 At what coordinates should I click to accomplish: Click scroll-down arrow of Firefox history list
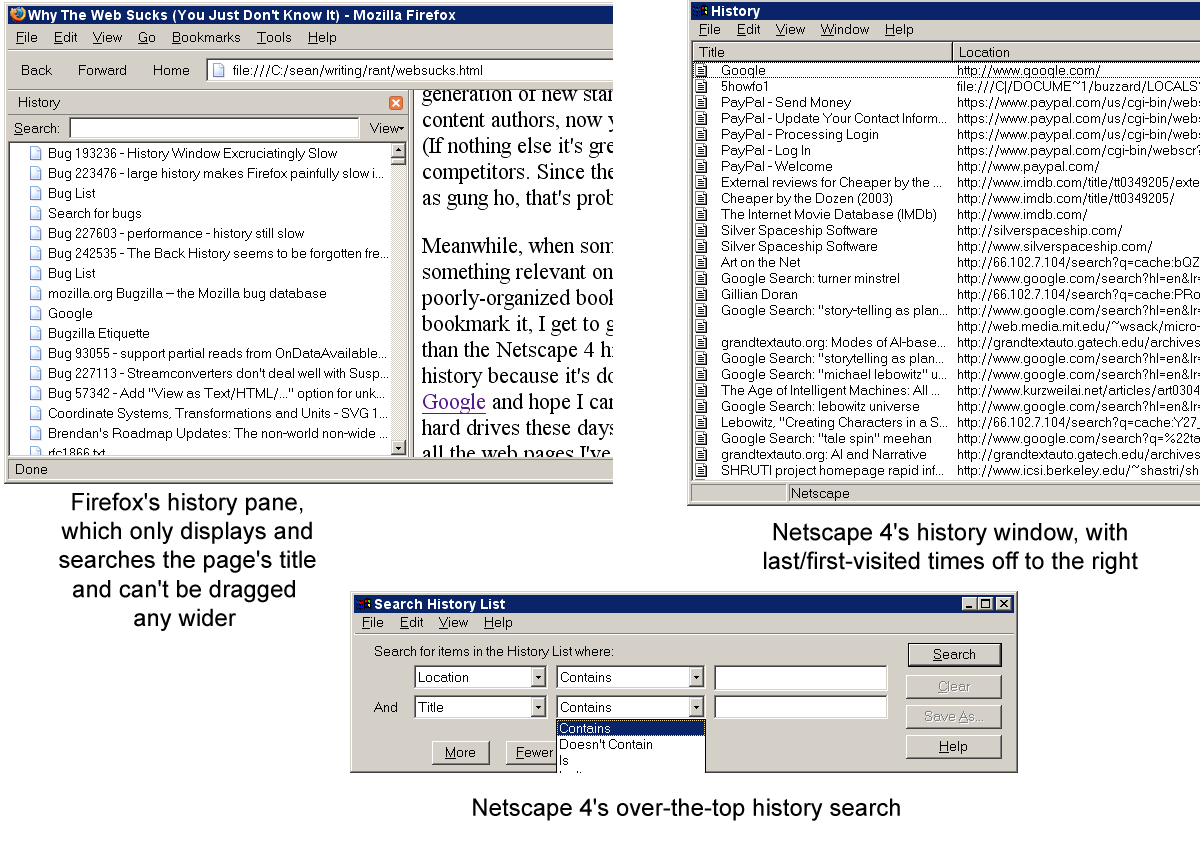point(398,448)
